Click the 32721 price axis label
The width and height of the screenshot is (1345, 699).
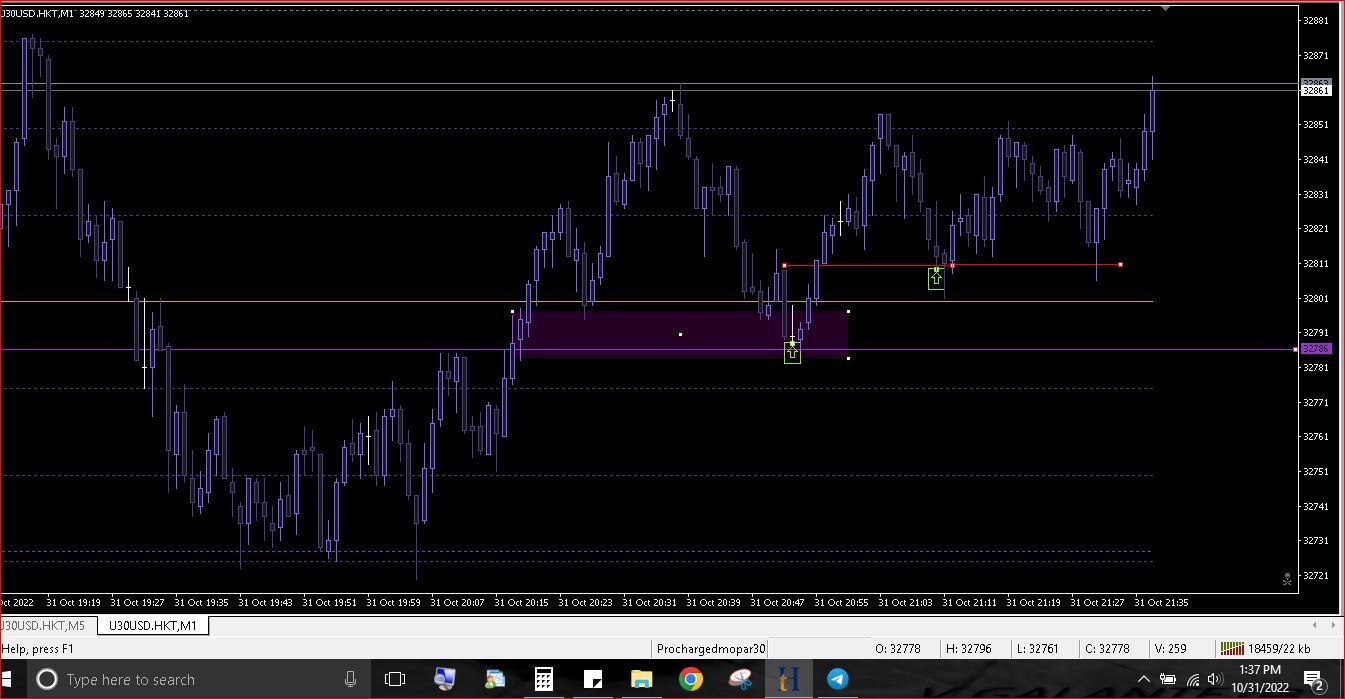[x=1316, y=576]
